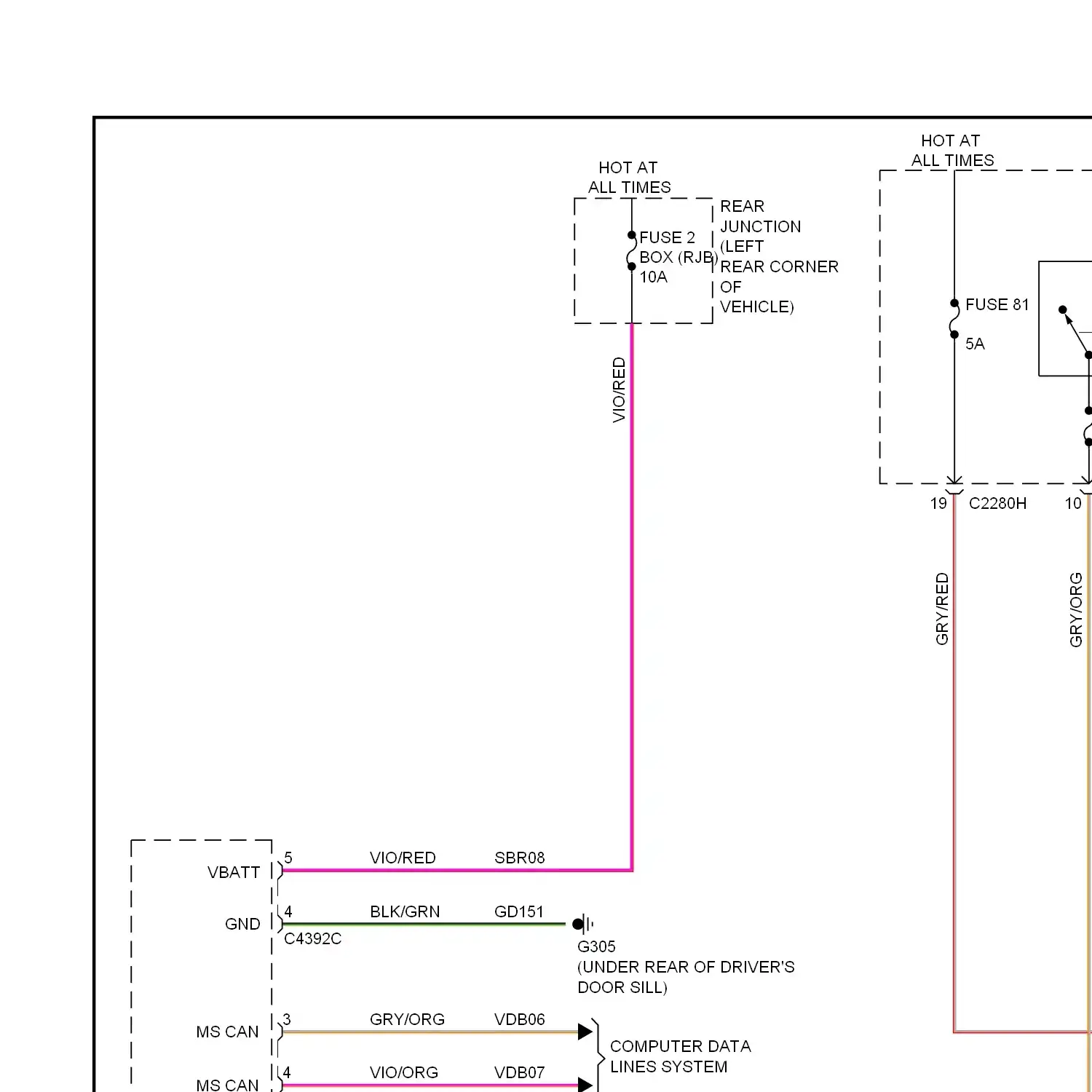Select the 'DOOR SILL)' text
Viewport: 1092px width, 1092px height.
tap(622, 987)
